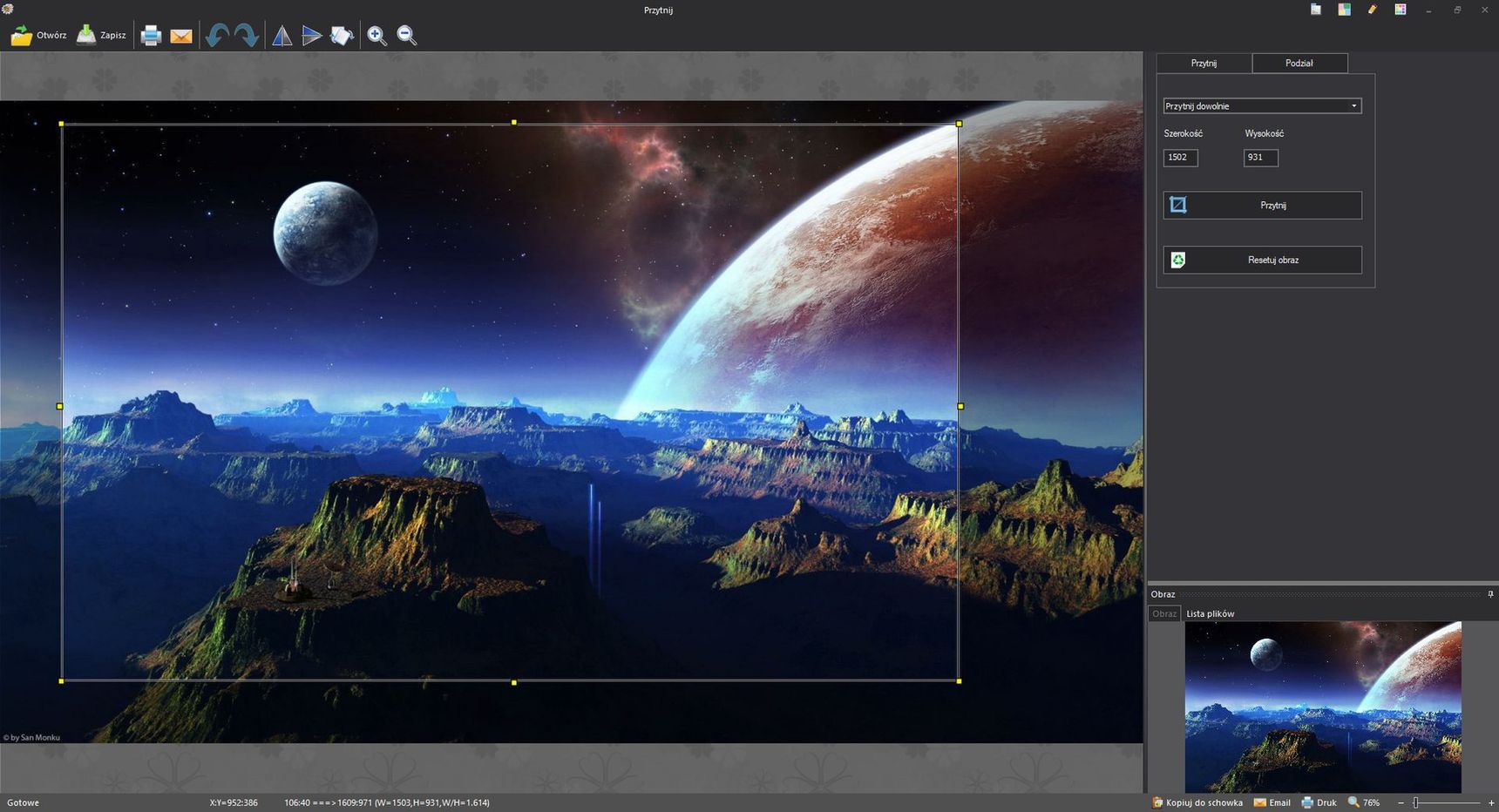Click the Otwórz (open) folder icon
Screen dimensions: 1499x812
tap(21, 36)
